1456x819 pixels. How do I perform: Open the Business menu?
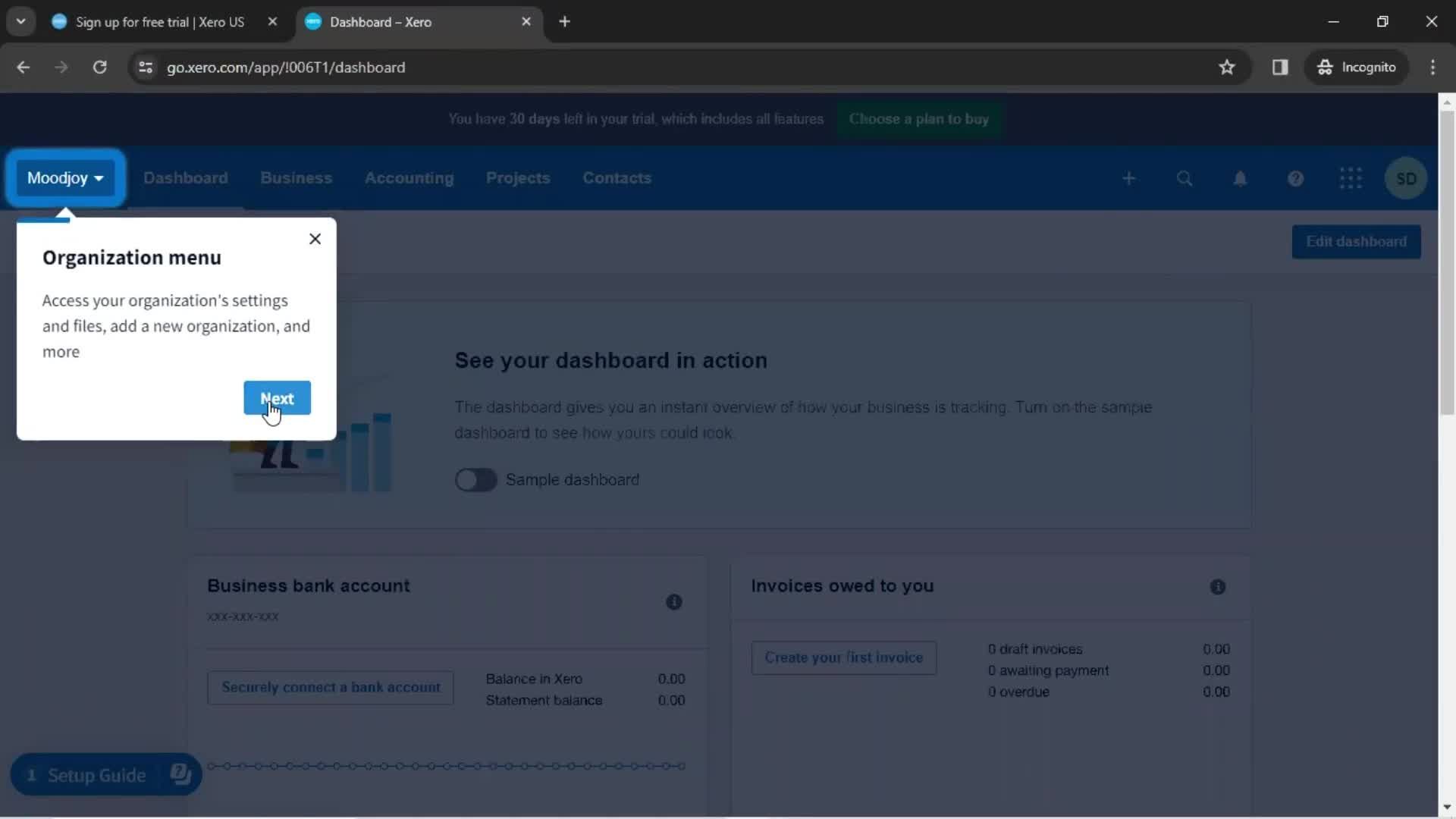[x=296, y=178]
